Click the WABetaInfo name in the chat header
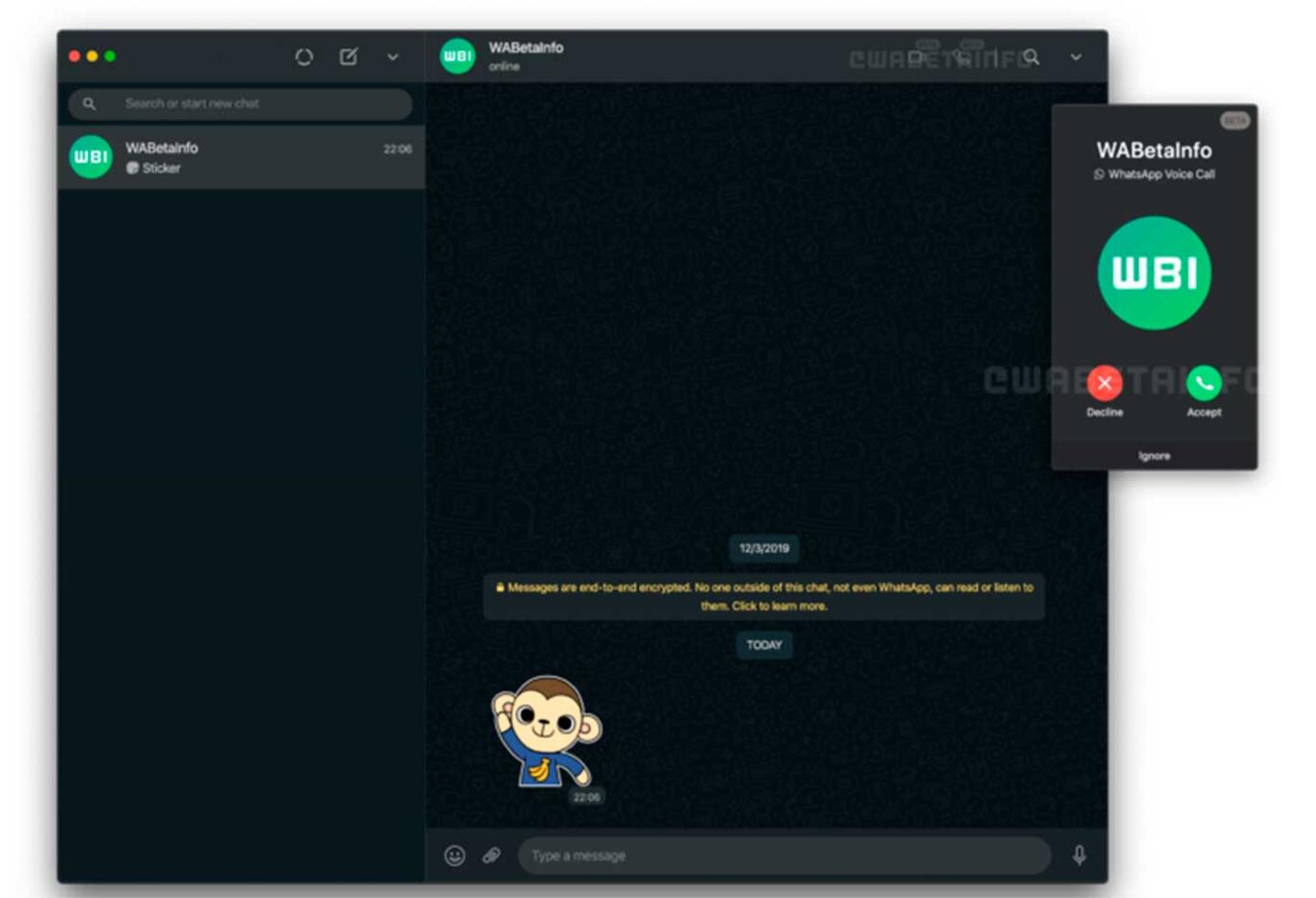1316x898 pixels. (525, 47)
